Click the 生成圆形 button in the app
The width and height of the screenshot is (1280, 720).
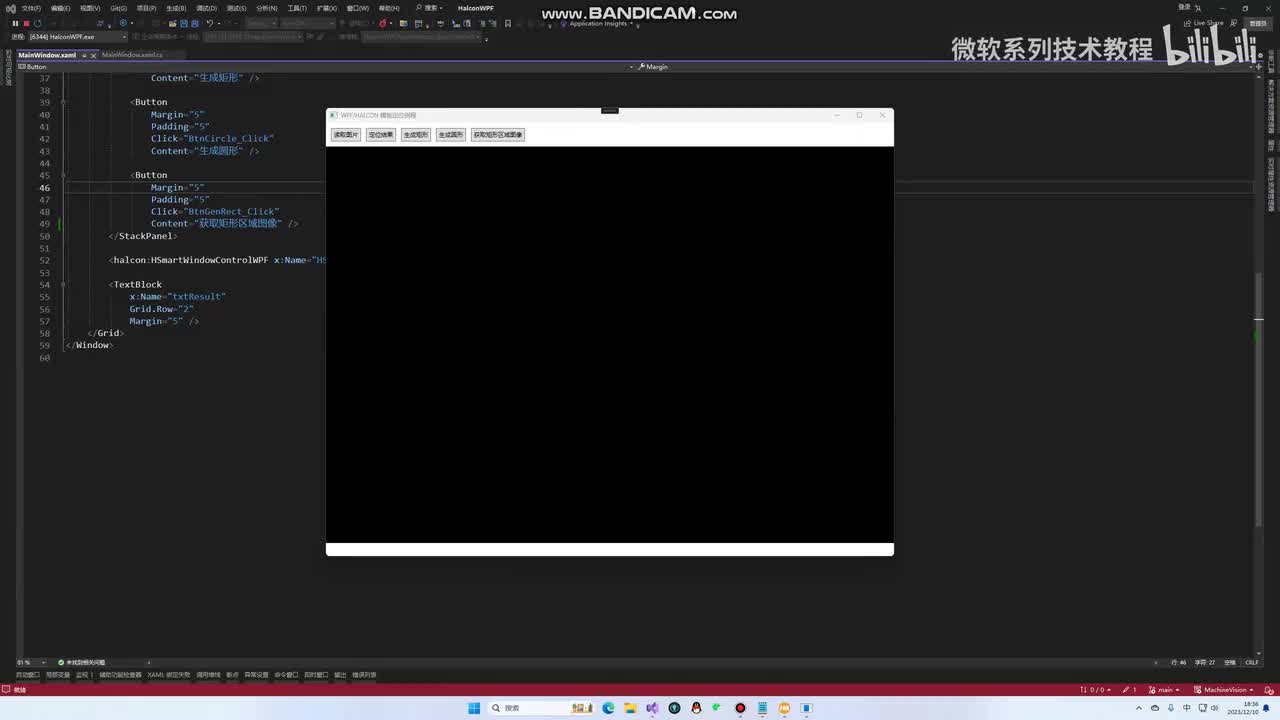click(451, 134)
